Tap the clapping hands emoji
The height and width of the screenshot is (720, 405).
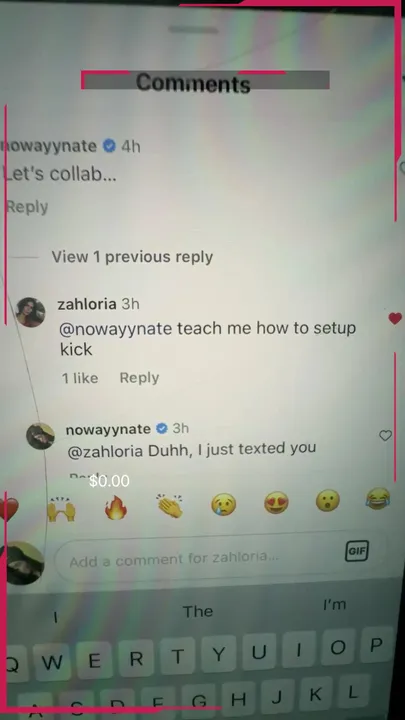(x=169, y=506)
